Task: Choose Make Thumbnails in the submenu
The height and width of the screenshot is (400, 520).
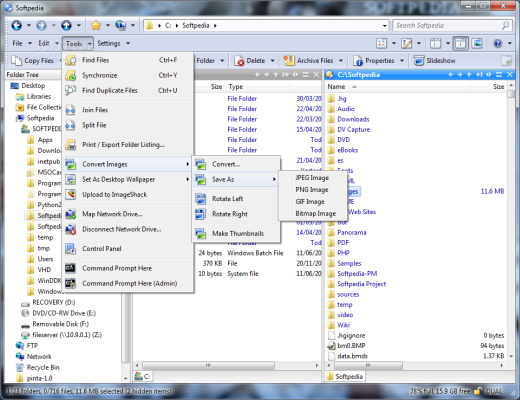Action: (236, 233)
